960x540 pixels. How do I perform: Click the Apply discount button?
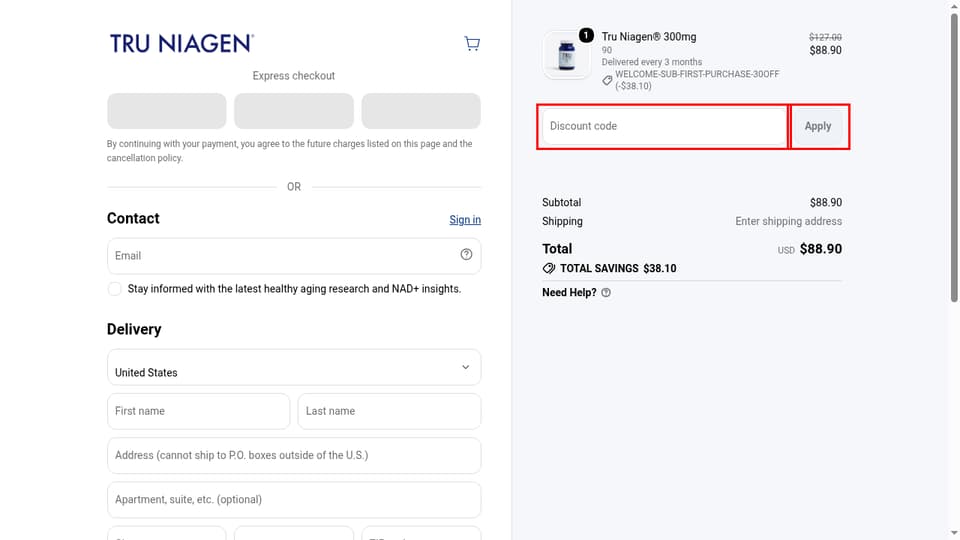tap(818, 126)
